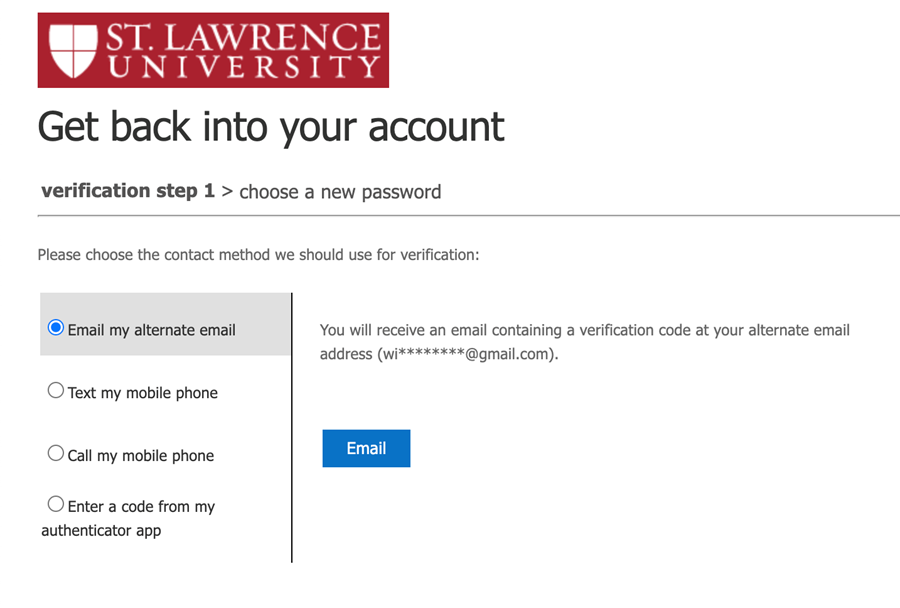Click the St. Lawrence University wordmark
Viewport: 900px width, 608px height.
click(243, 51)
